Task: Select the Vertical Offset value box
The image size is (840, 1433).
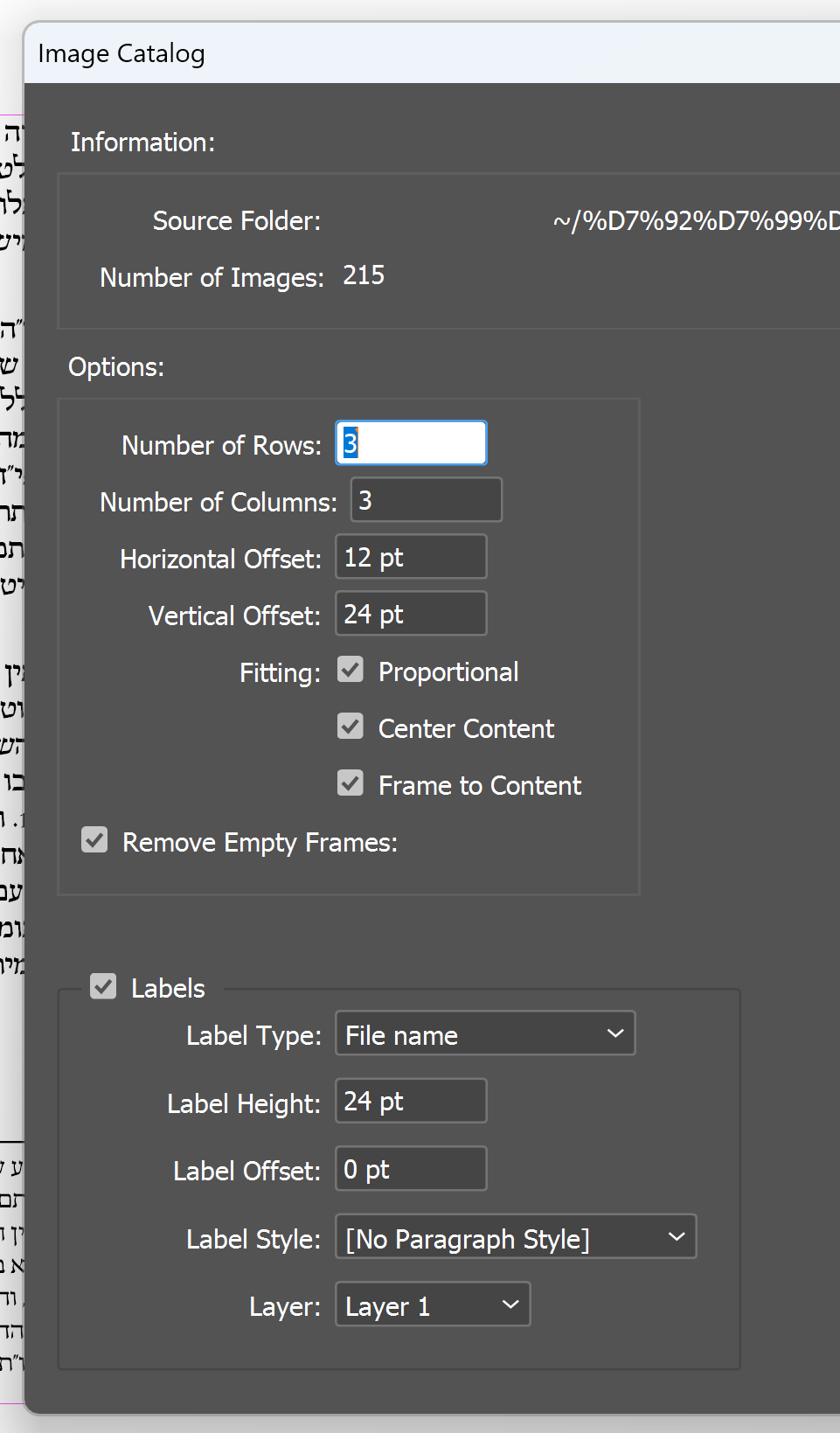Action: tap(411, 614)
